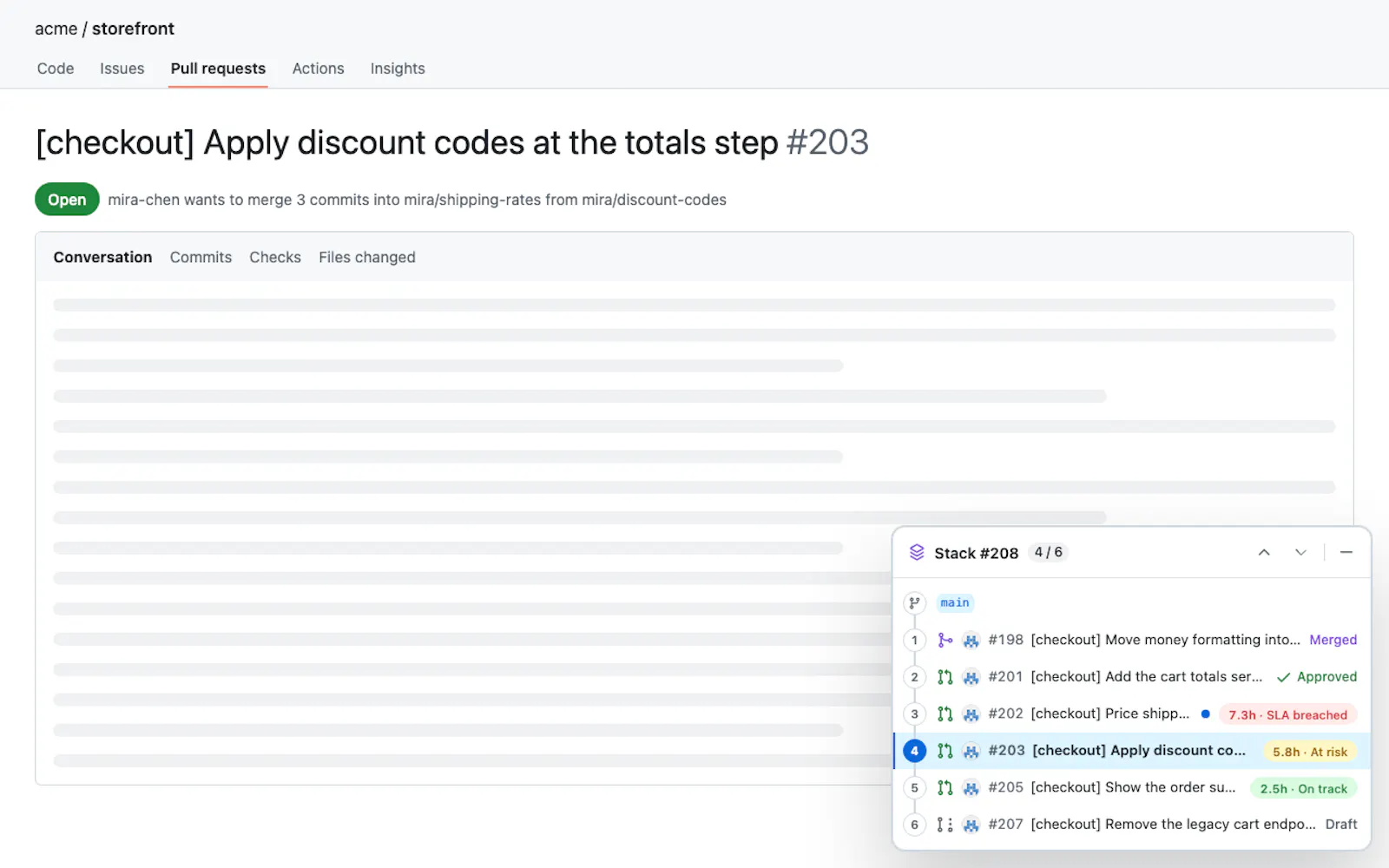Image resolution: width=1389 pixels, height=868 pixels.
Task: Select the Pull requests tab
Action: click(218, 69)
